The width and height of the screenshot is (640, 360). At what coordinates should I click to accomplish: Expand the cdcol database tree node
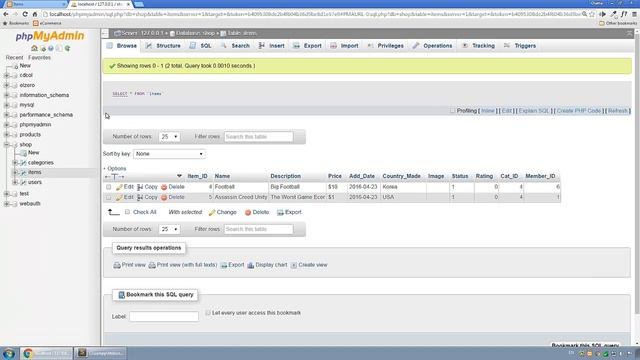click(x=7, y=76)
